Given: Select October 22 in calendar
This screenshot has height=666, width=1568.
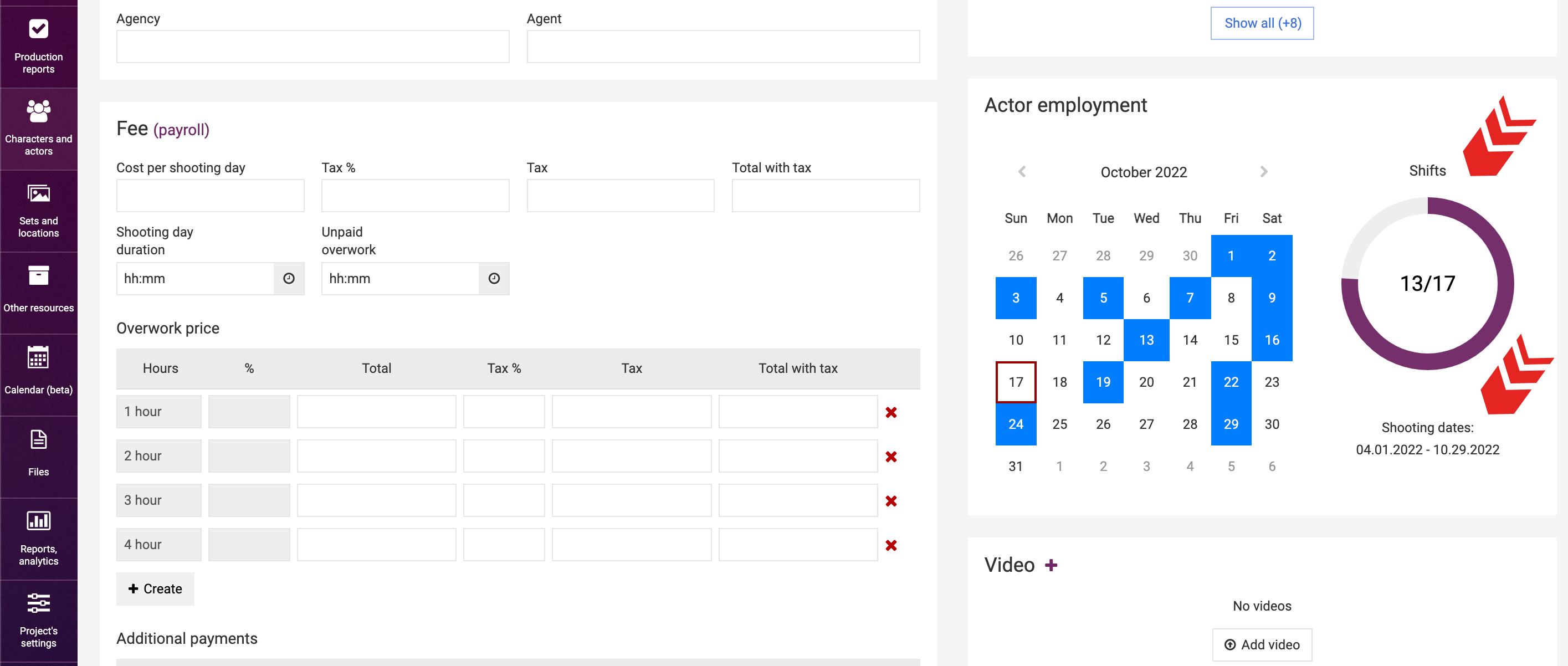Looking at the screenshot, I should (x=1231, y=382).
